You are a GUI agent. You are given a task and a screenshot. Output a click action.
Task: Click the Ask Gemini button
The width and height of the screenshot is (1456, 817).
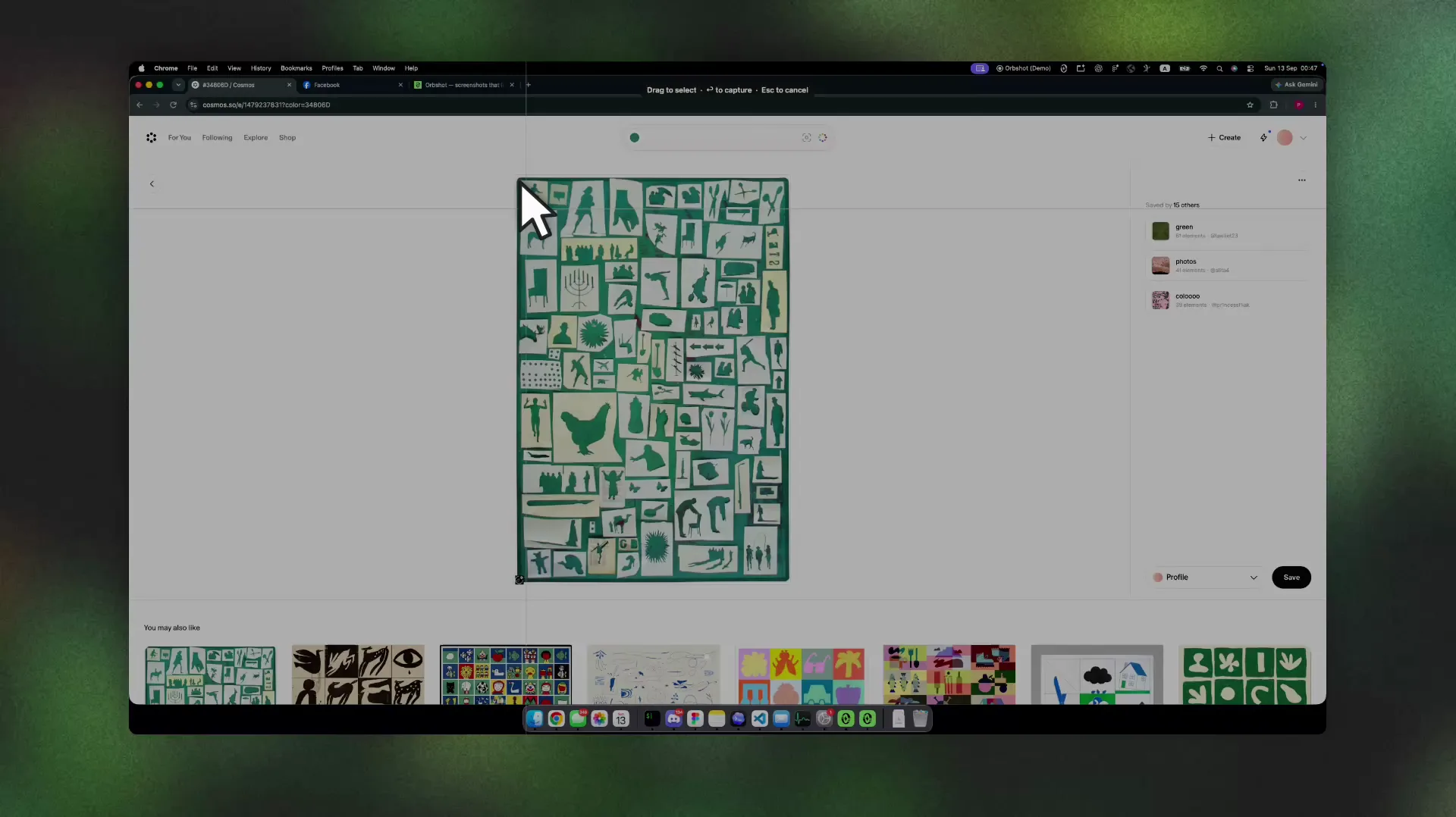[x=1296, y=85]
